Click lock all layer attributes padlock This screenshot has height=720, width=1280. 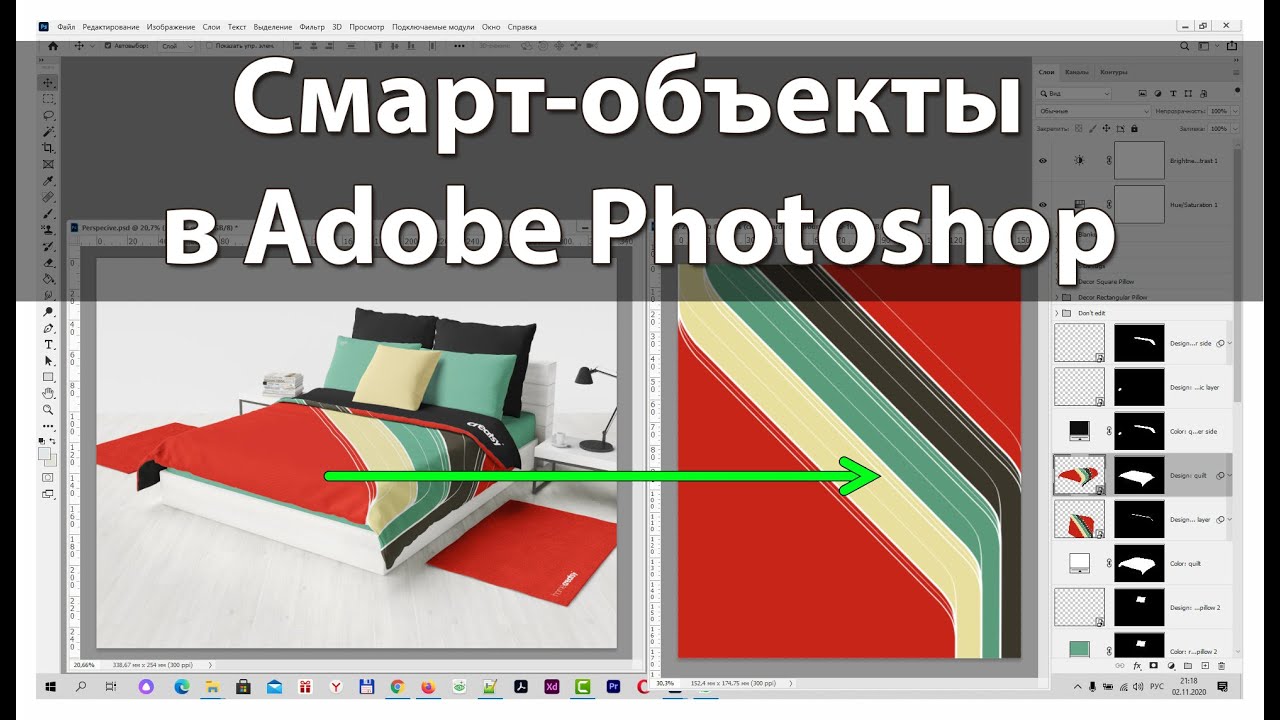click(1134, 129)
